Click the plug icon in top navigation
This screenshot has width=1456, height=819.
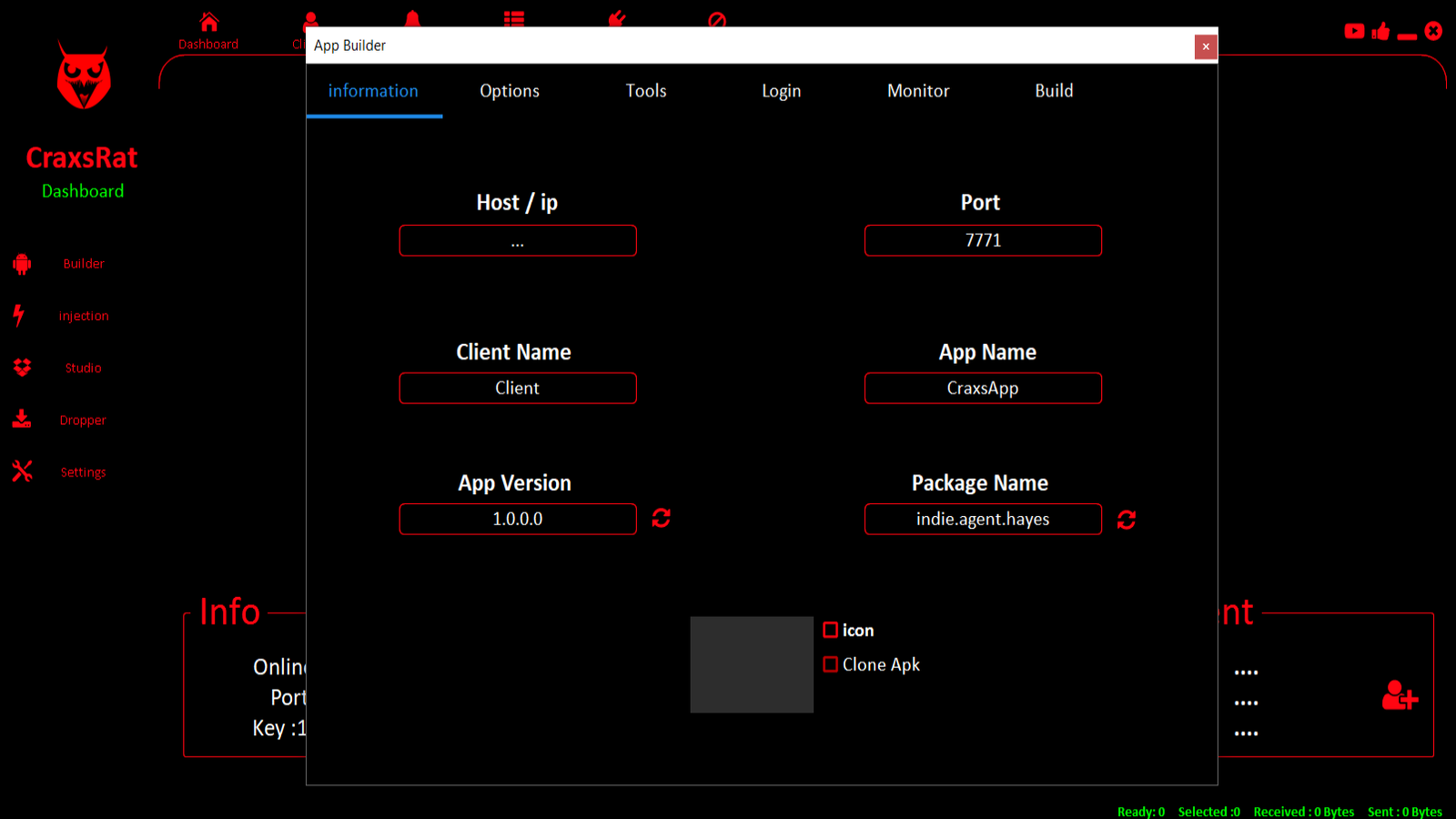pos(617,18)
